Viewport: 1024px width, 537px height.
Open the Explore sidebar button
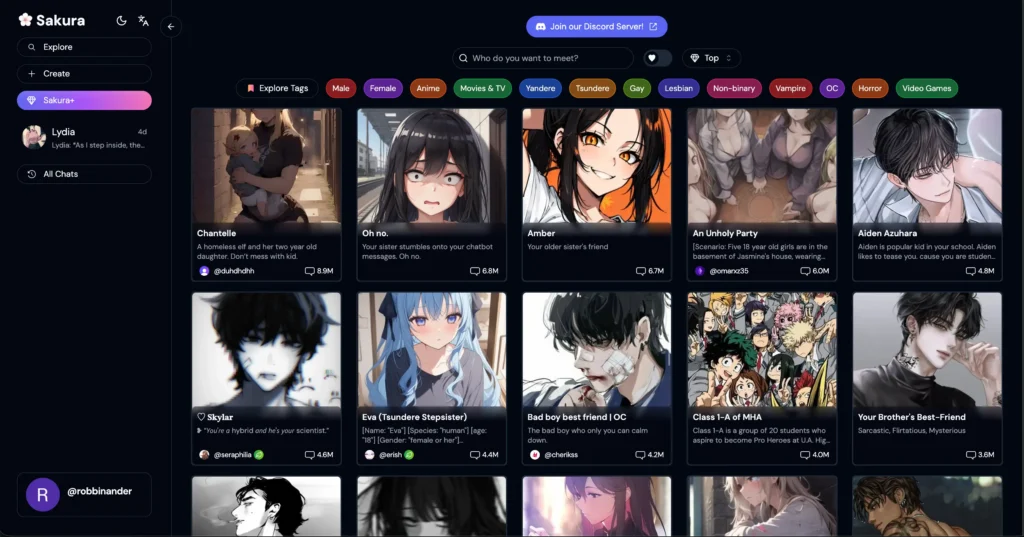pyautogui.click(x=84, y=47)
